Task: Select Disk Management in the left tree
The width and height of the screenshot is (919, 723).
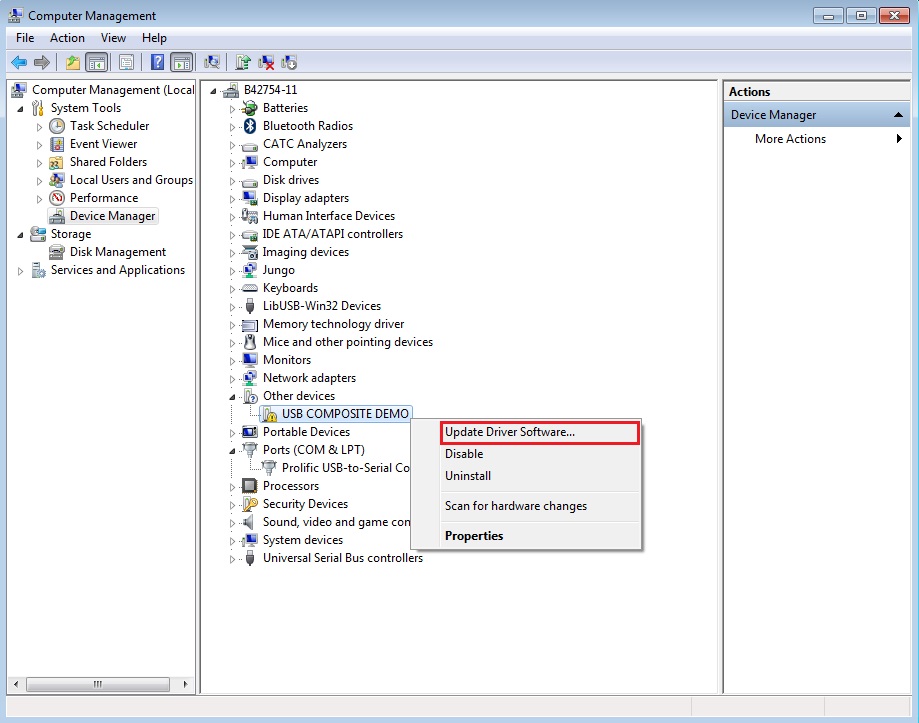Action: (x=117, y=252)
